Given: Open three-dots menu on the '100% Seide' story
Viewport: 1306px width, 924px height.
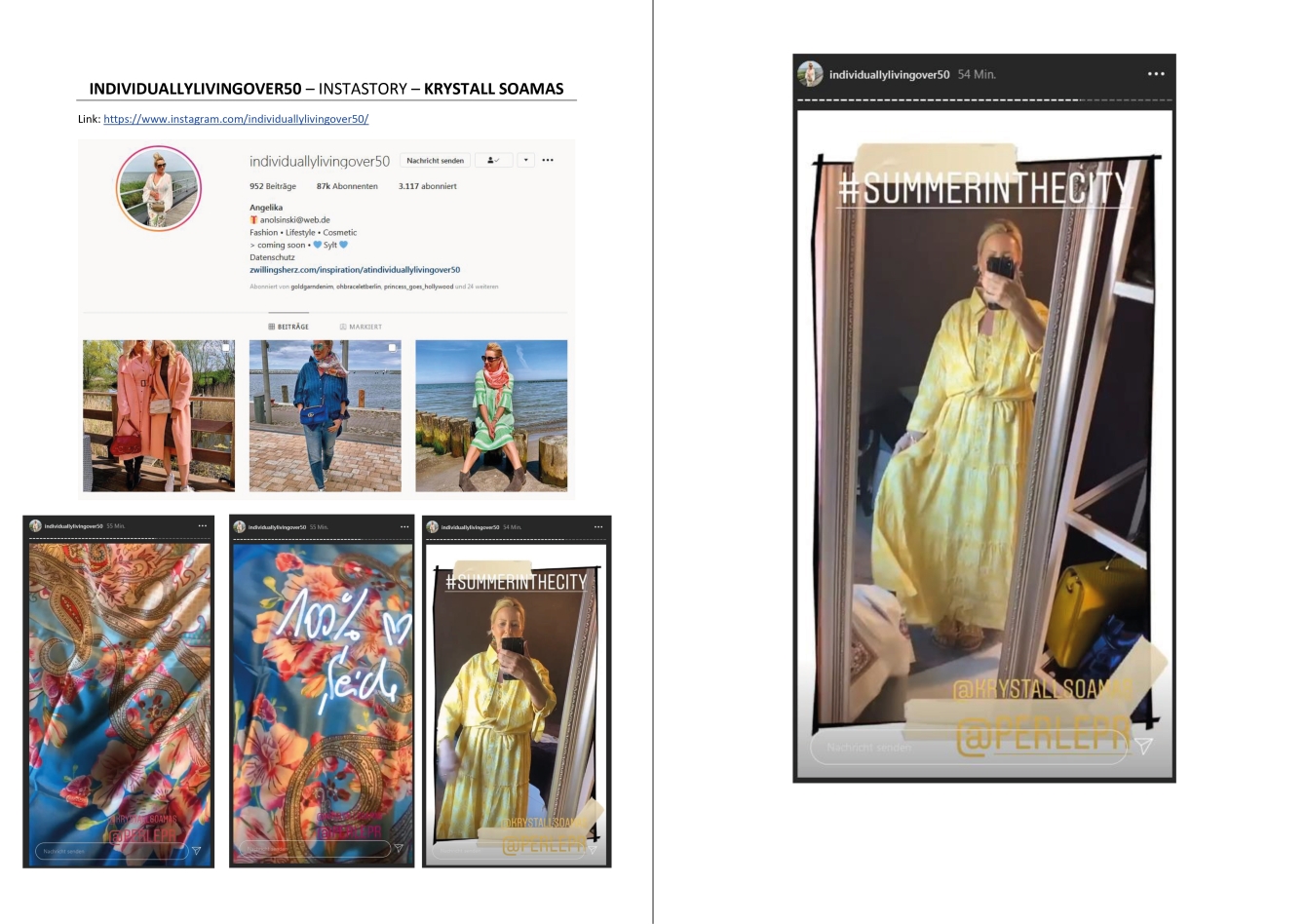Looking at the screenshot, I should [x=404, y=526].
